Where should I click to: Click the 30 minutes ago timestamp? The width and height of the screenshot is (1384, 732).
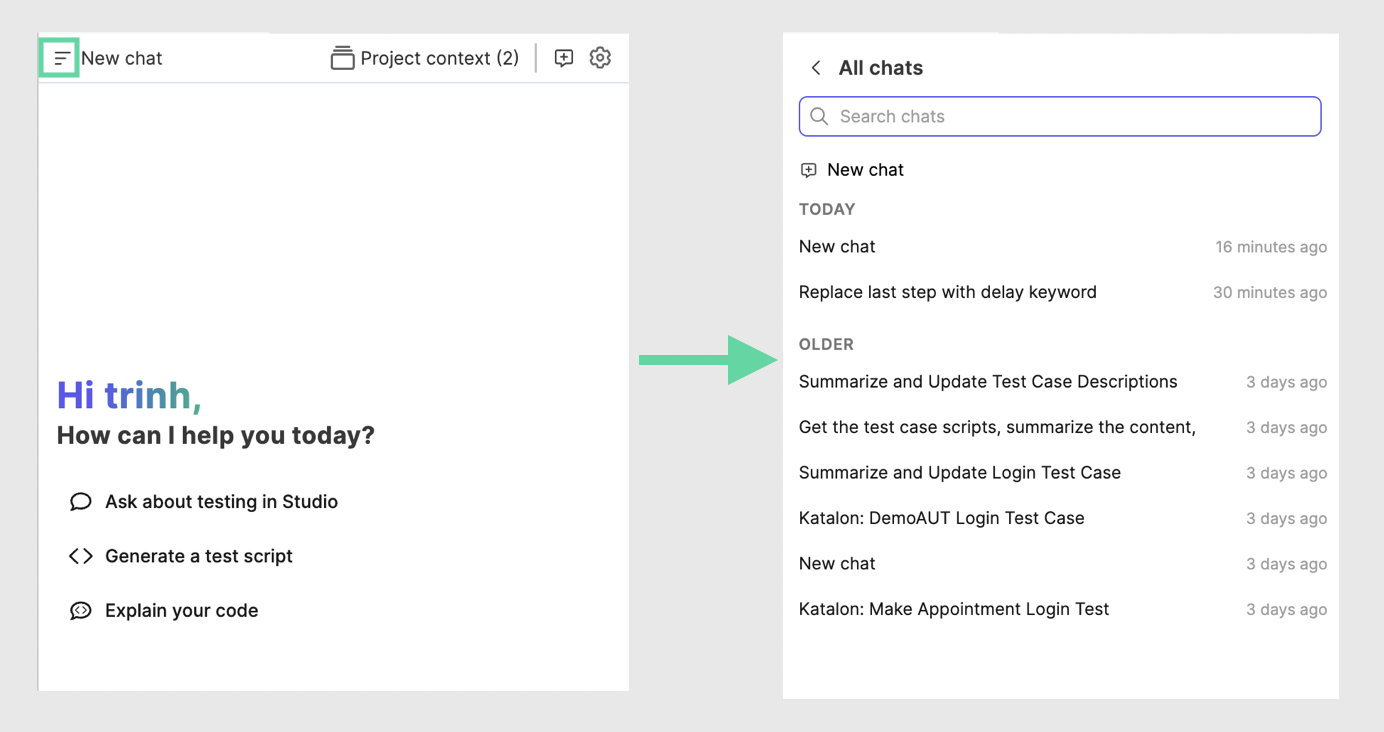pyautogui.click(x=1270, y=293)
